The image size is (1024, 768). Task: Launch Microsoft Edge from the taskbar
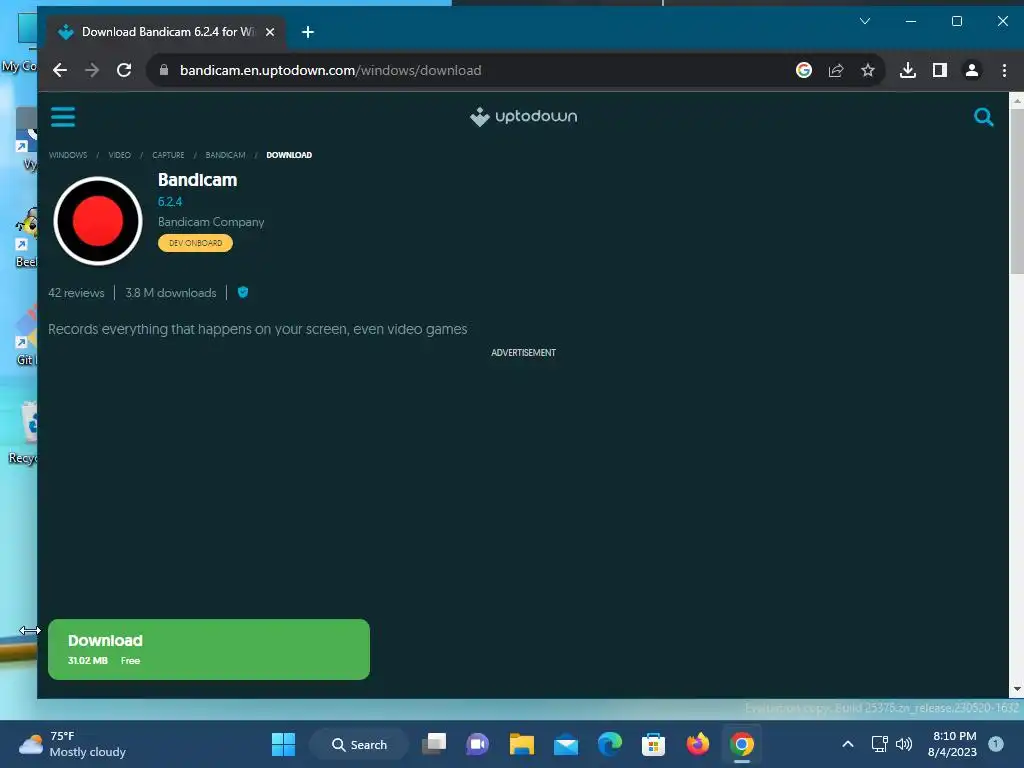(610, 744)
